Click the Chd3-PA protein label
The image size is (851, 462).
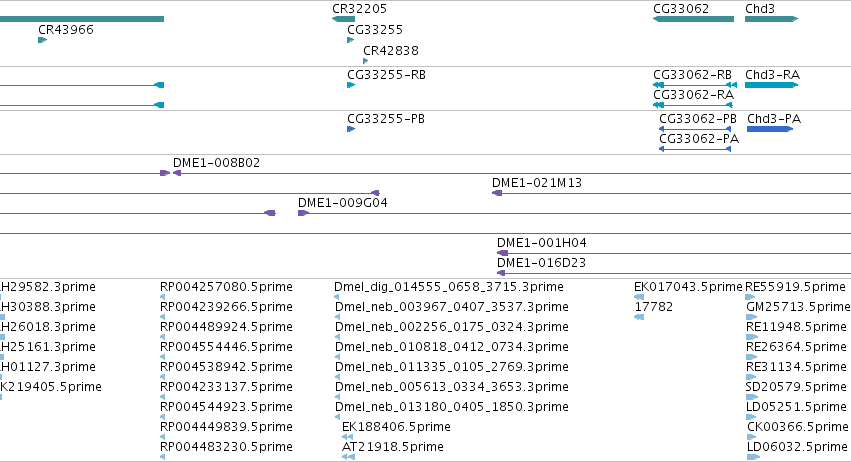coord(774,119)
